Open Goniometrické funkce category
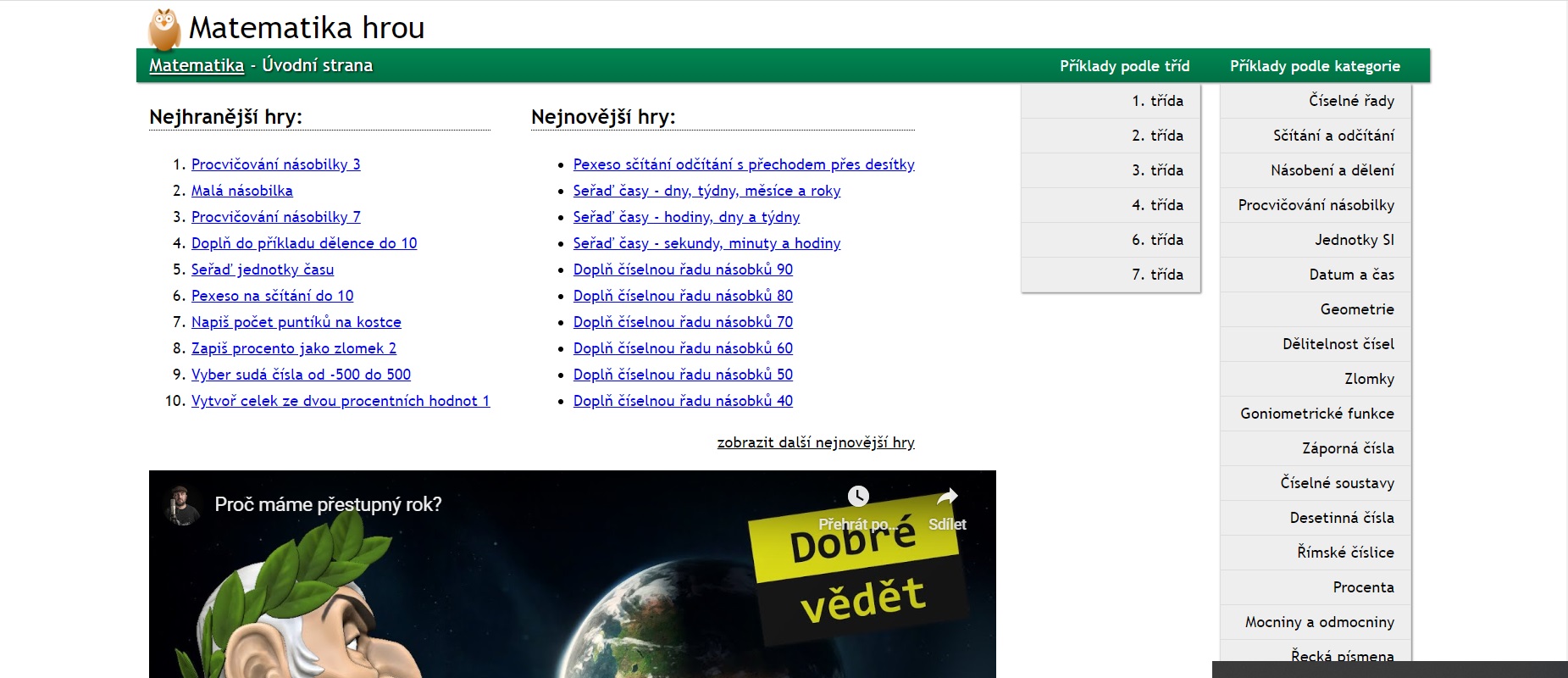 pyautogui.click(x=1316, y=414)
